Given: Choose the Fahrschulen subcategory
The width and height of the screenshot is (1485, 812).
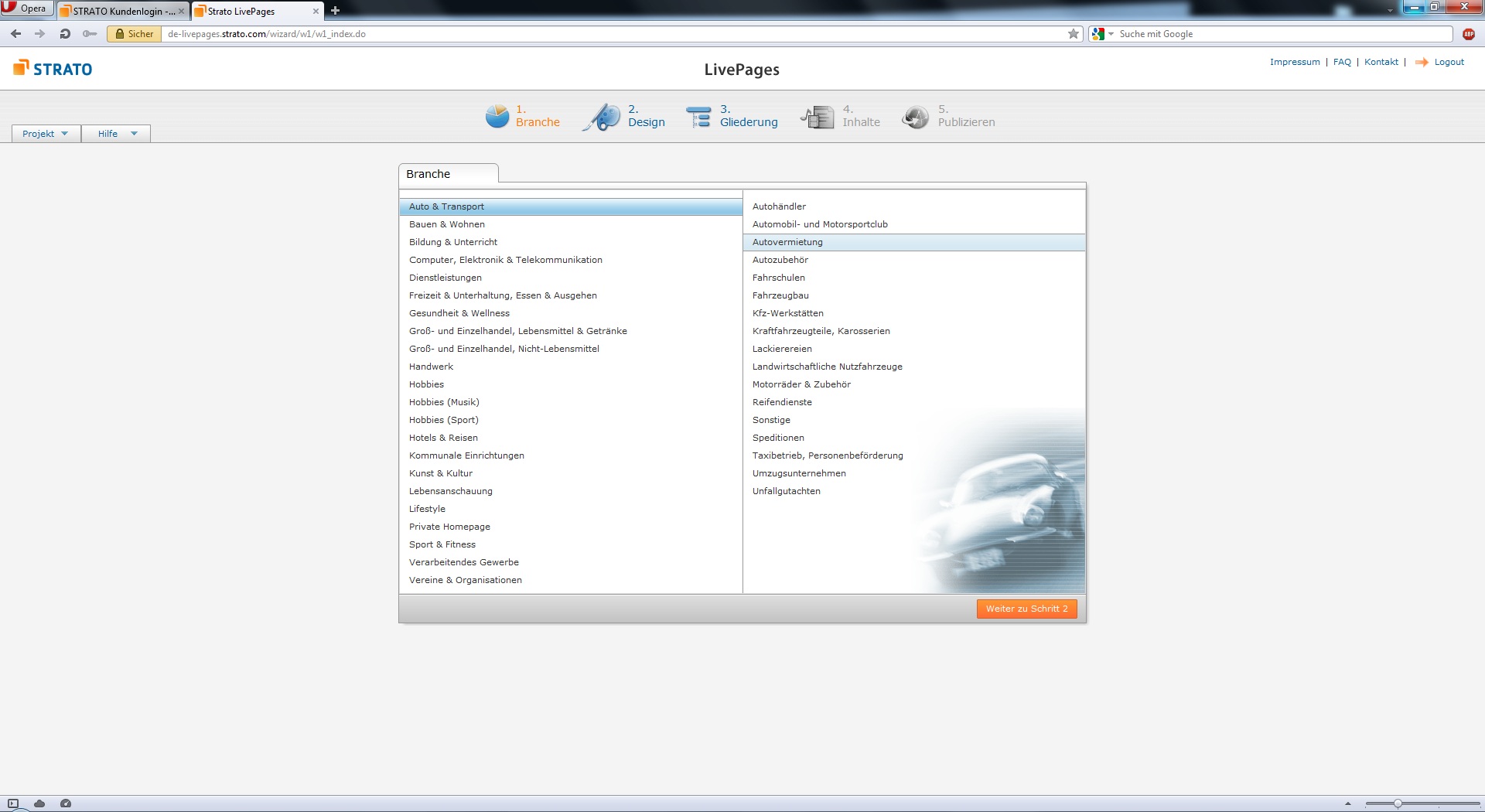Looking at the screenshot, I should click(x=778, y=278).
